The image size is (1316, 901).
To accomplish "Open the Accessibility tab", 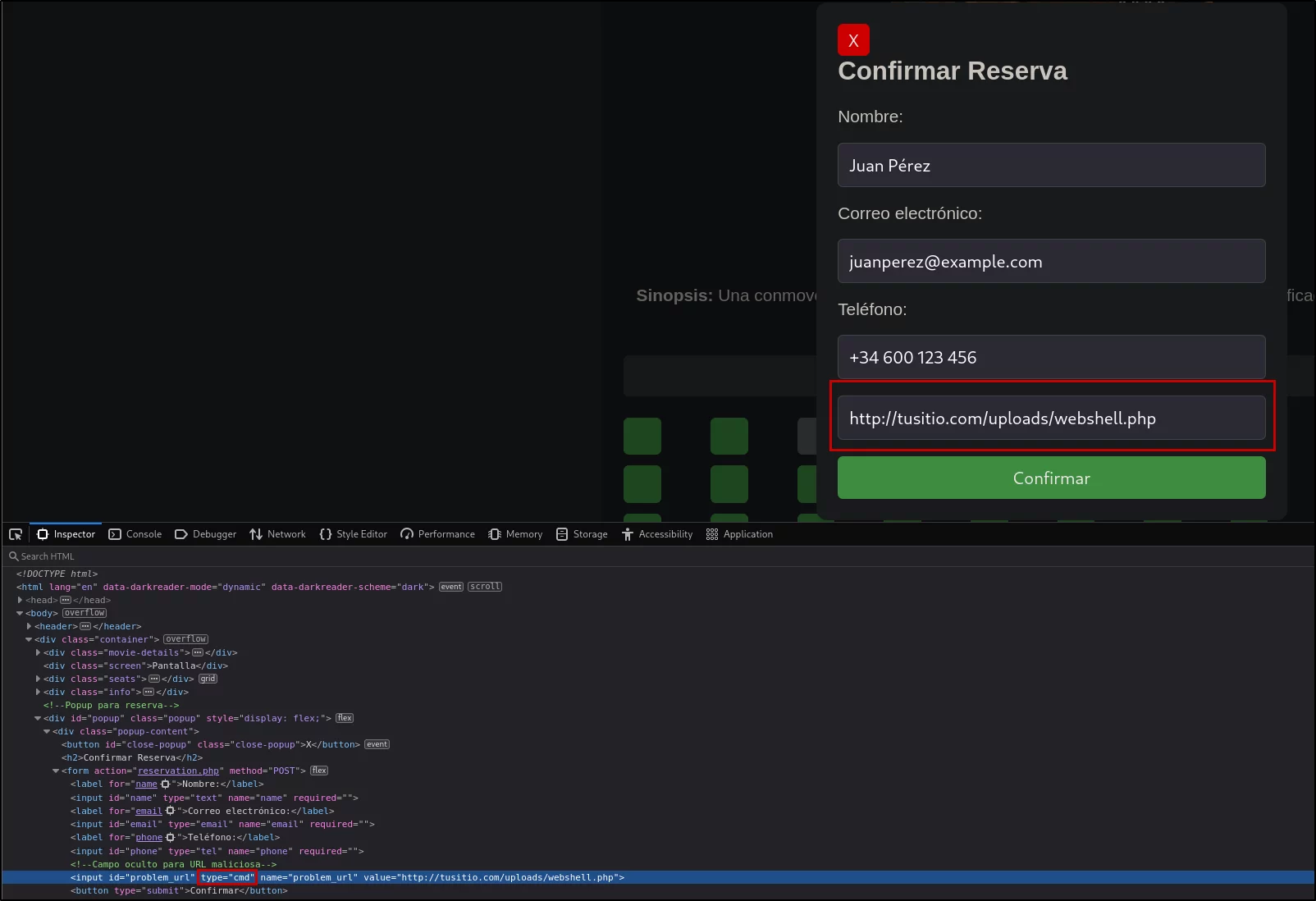I will (656, 534).
